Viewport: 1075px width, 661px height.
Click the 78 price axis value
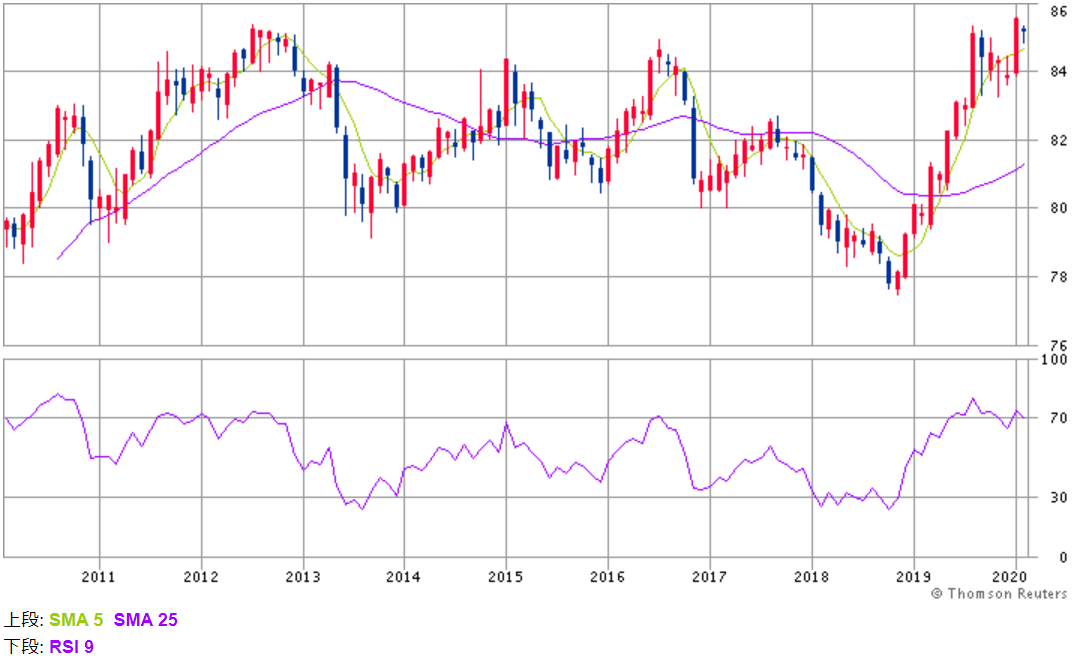point(1059,277)
